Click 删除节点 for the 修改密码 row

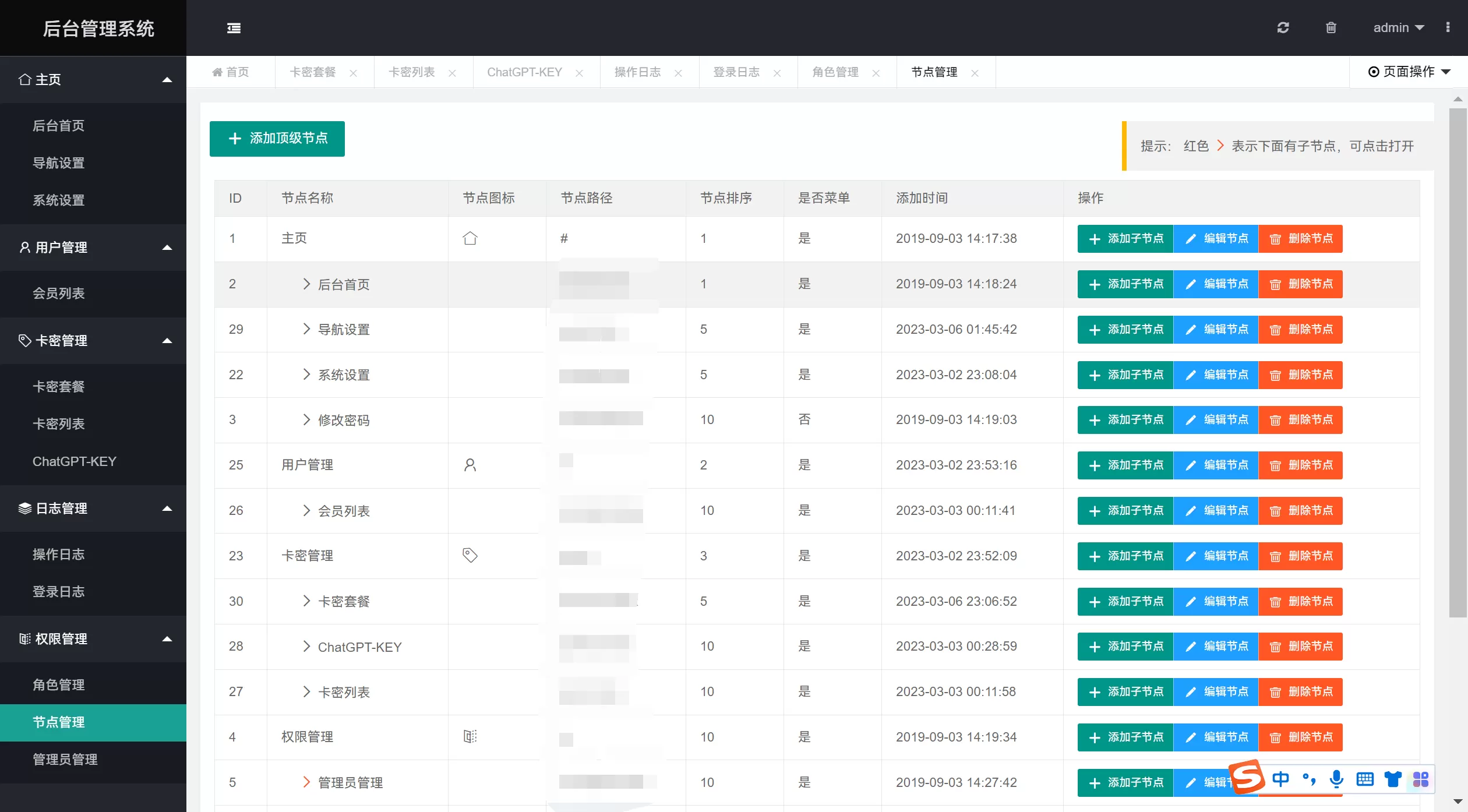(1301, 420)
